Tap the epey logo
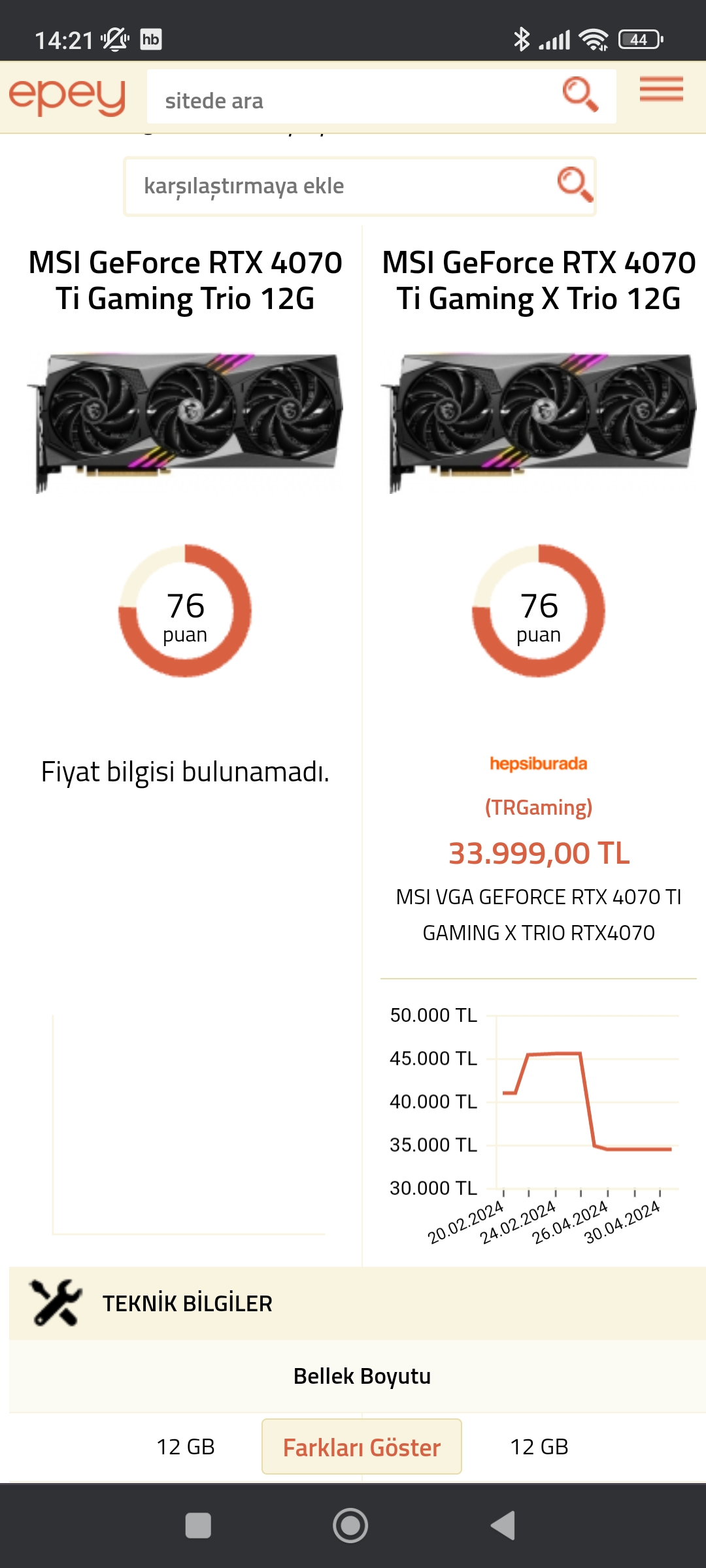706x1568 pixels. click(x=67, y=97)
